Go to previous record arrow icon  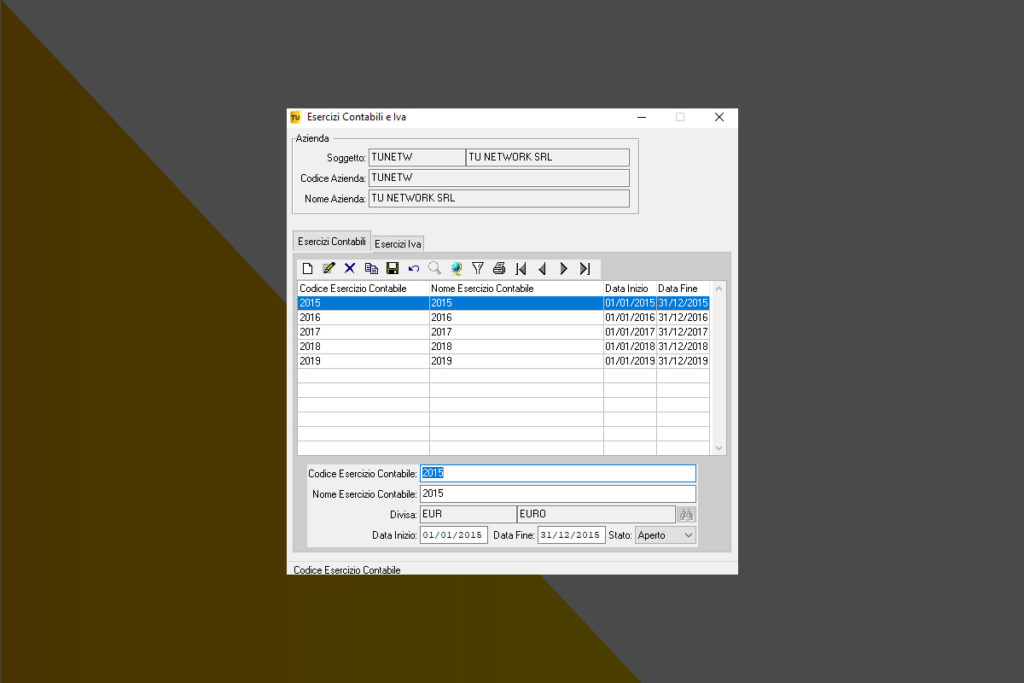tap(542, 268)
